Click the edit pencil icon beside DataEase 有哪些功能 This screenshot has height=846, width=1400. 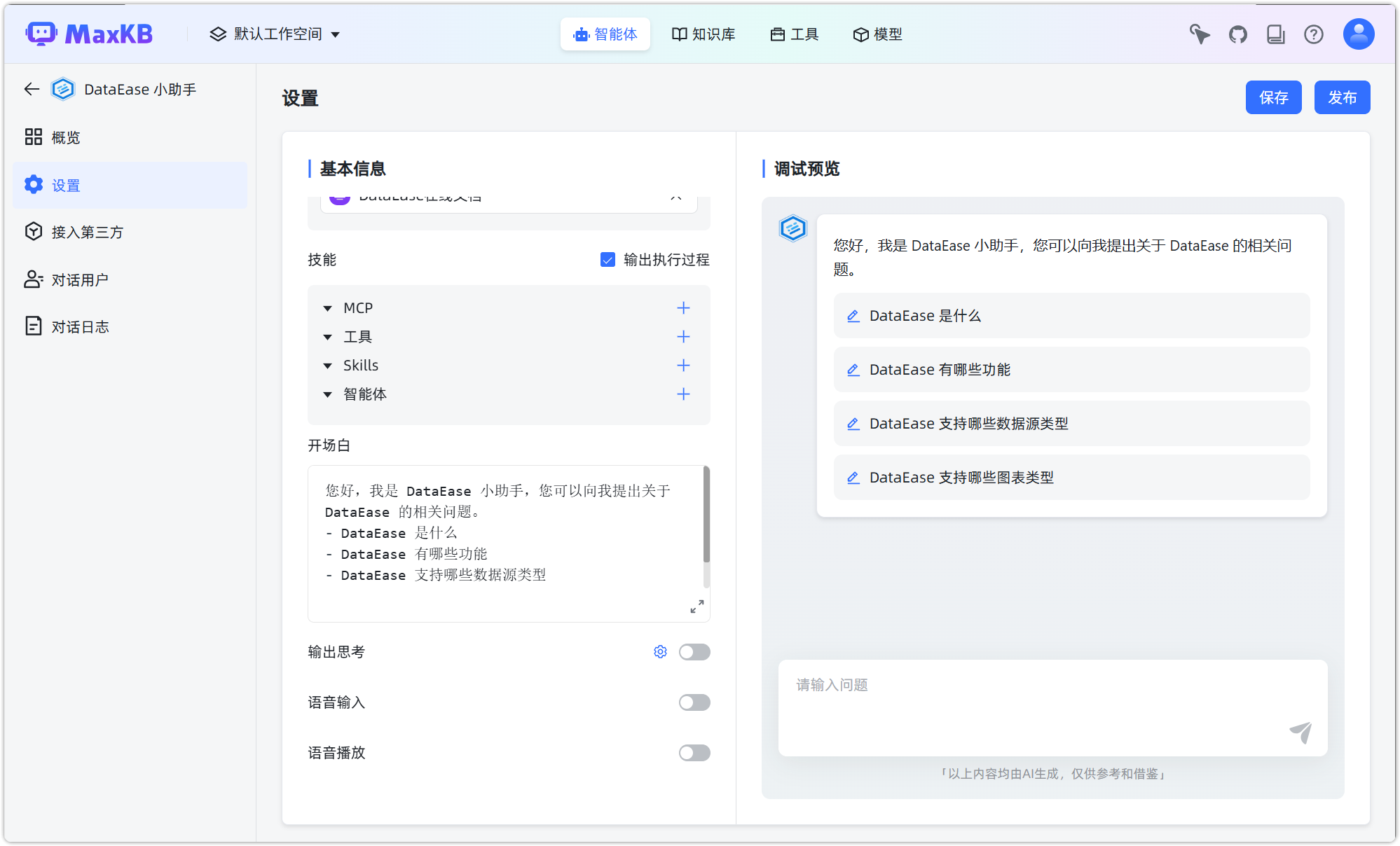(x=853, y=370)
